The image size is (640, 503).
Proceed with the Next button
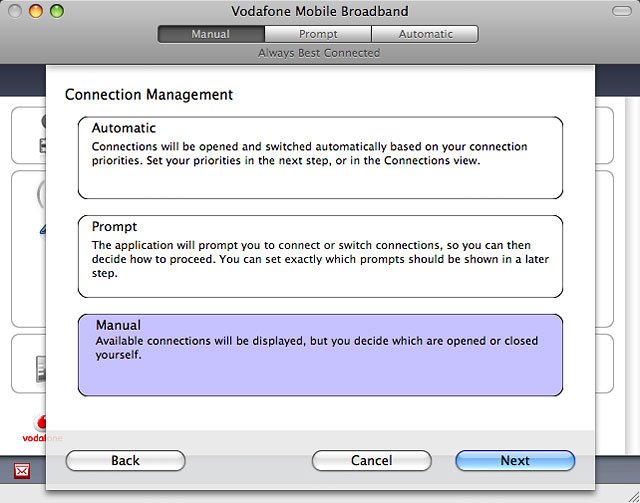[515, 461]
